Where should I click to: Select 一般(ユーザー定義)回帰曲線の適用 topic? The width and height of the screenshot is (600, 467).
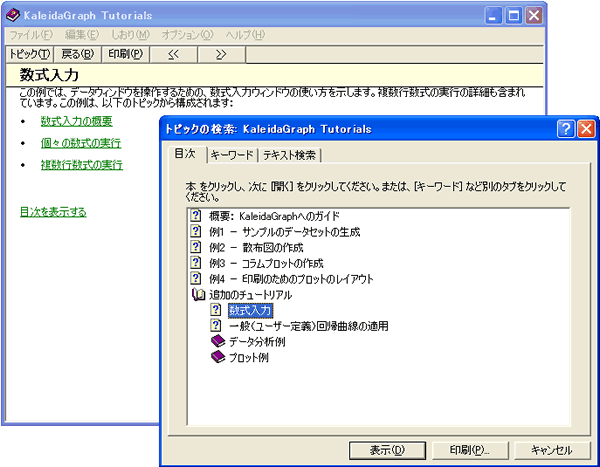(308, 326)
